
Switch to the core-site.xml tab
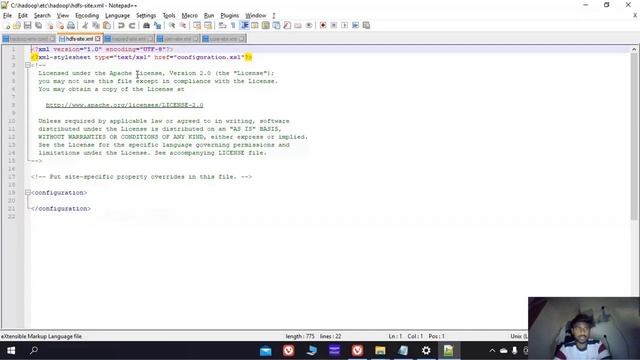click(x=223, y=39)
